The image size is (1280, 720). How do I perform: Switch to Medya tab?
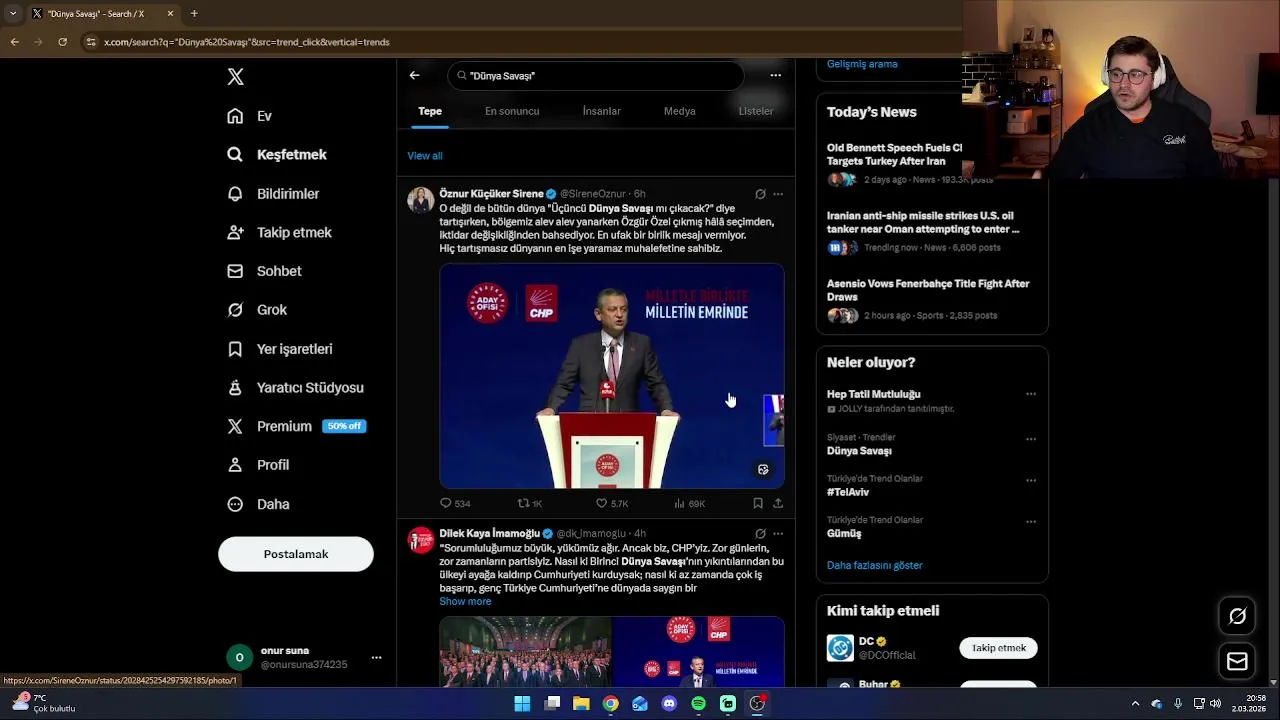pos(680,111)
